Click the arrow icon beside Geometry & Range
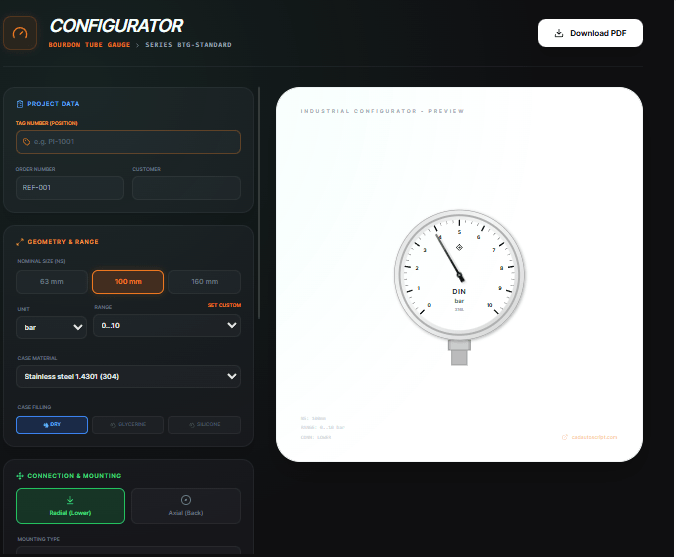This screenshot has width=676, height=557. pyautogui.click(x=20, y=242)
